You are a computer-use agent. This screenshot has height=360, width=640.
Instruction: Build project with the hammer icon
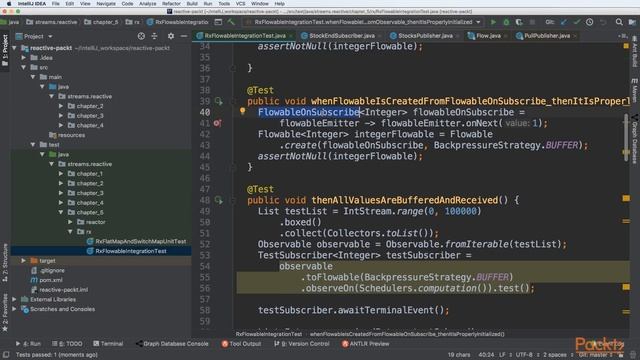click(231, 22)
